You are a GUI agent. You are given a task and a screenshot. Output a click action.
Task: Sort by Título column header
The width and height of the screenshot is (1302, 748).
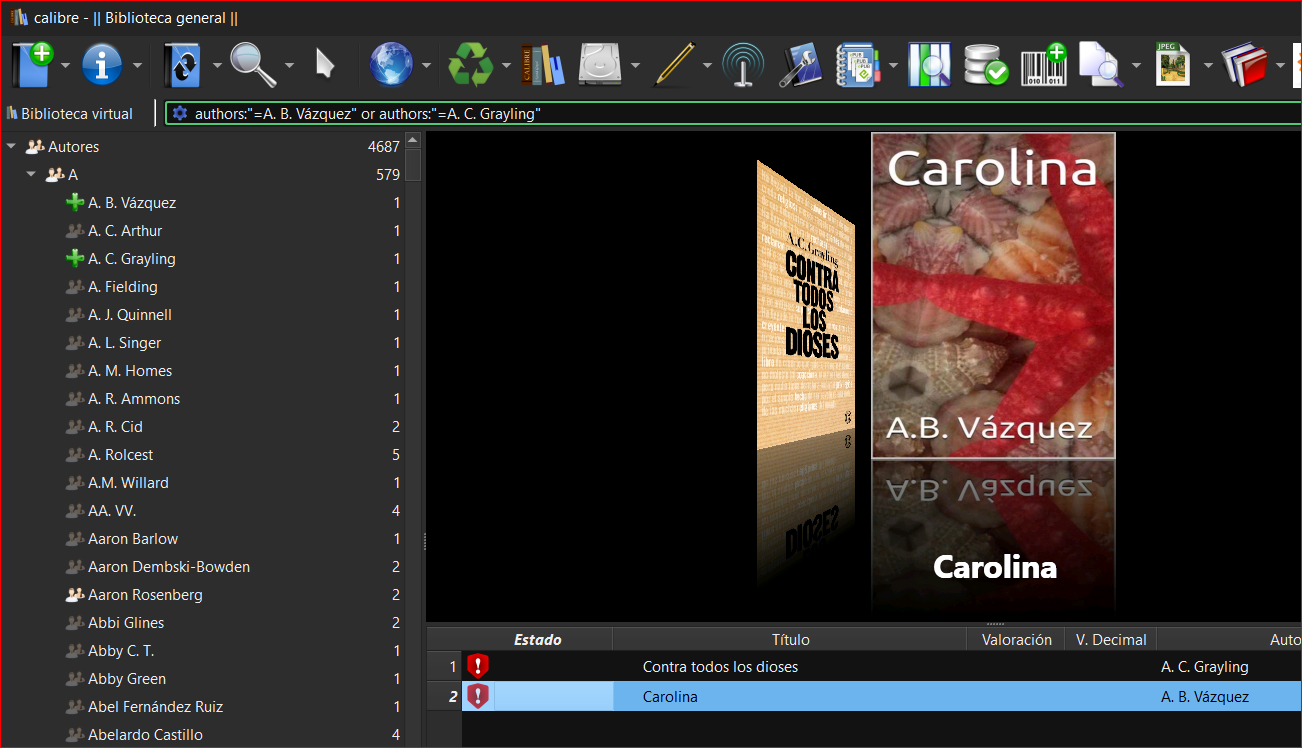[x=790, y=640]
